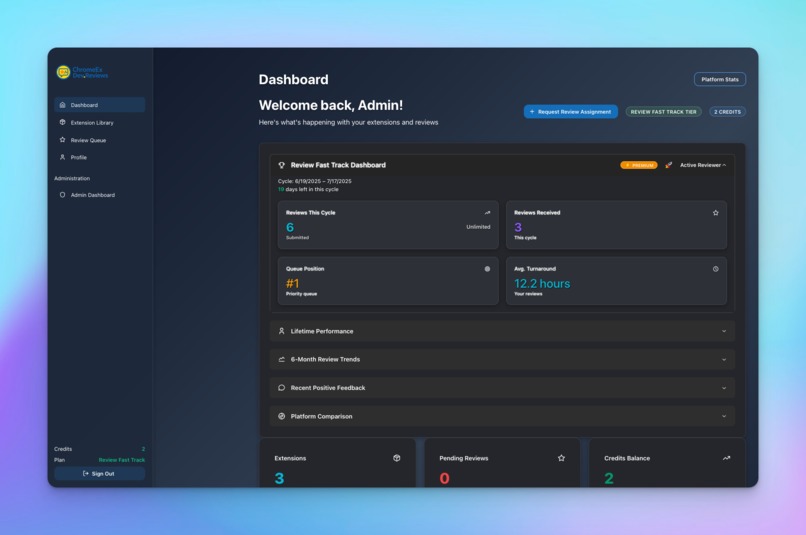The height and width of the screenshot is (535, 806).
Task: Click the dot icon in Queue Position card
Action: 487,269
